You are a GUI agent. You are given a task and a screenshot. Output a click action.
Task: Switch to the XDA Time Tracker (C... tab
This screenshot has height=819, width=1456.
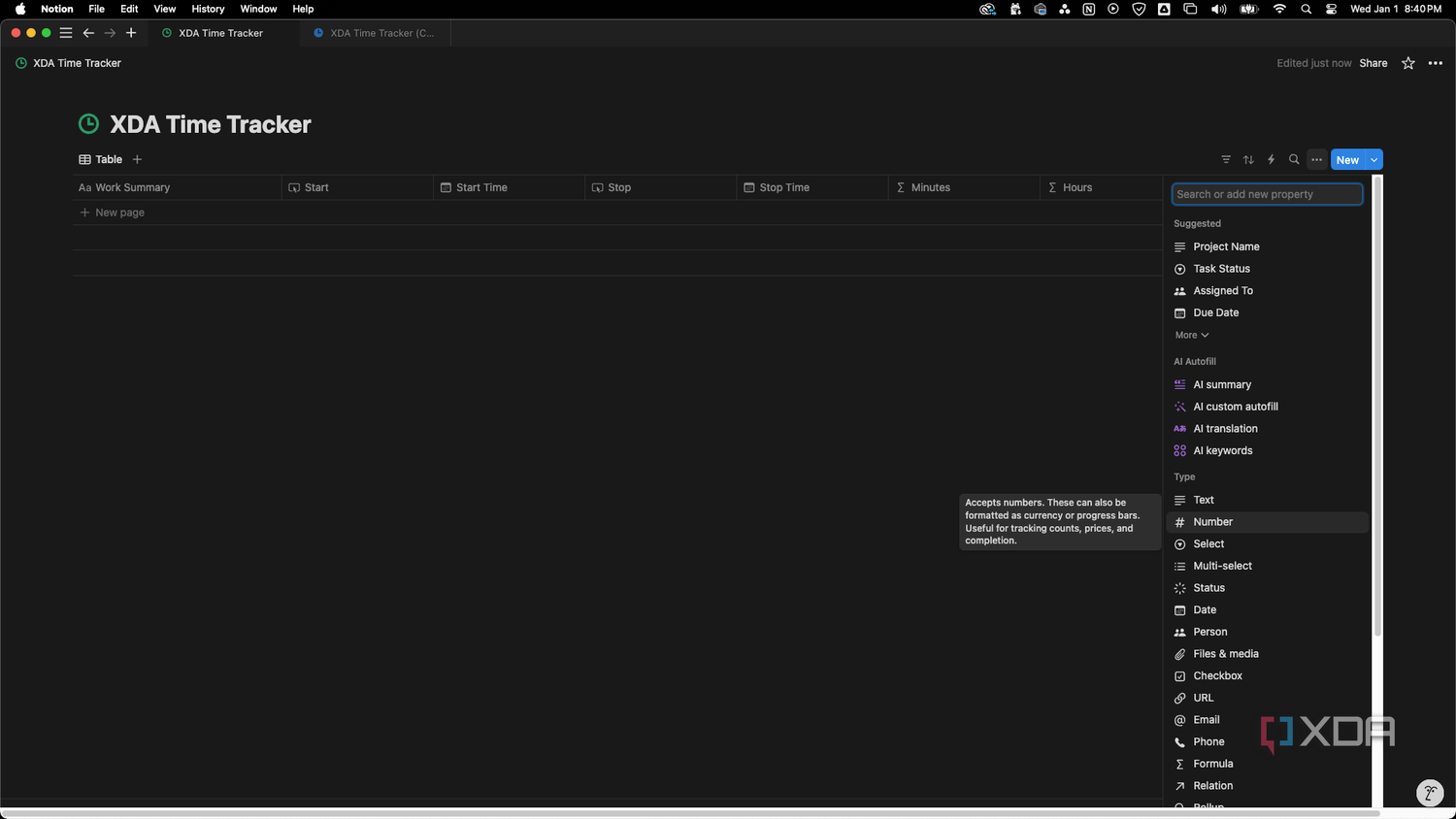pyautogui.click(x=376, y=33)
